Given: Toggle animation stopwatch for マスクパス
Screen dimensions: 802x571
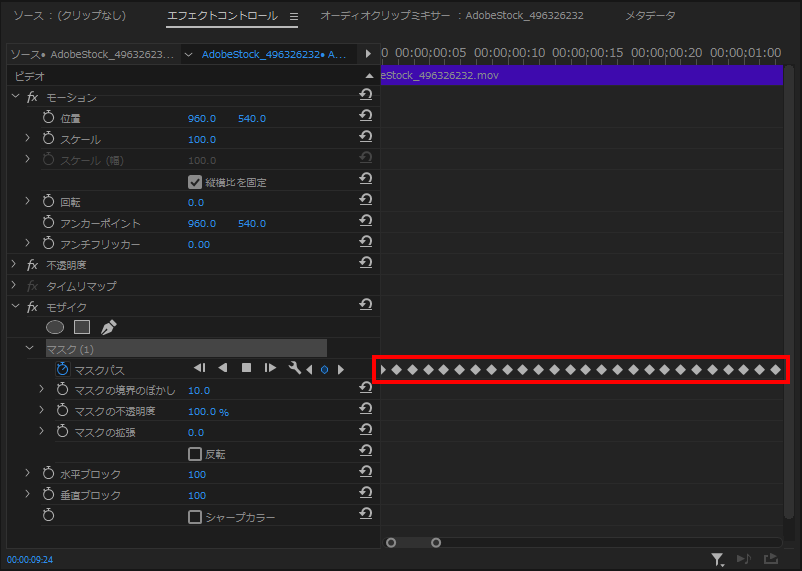Looking at the screenshot, I should coord(62,369).
